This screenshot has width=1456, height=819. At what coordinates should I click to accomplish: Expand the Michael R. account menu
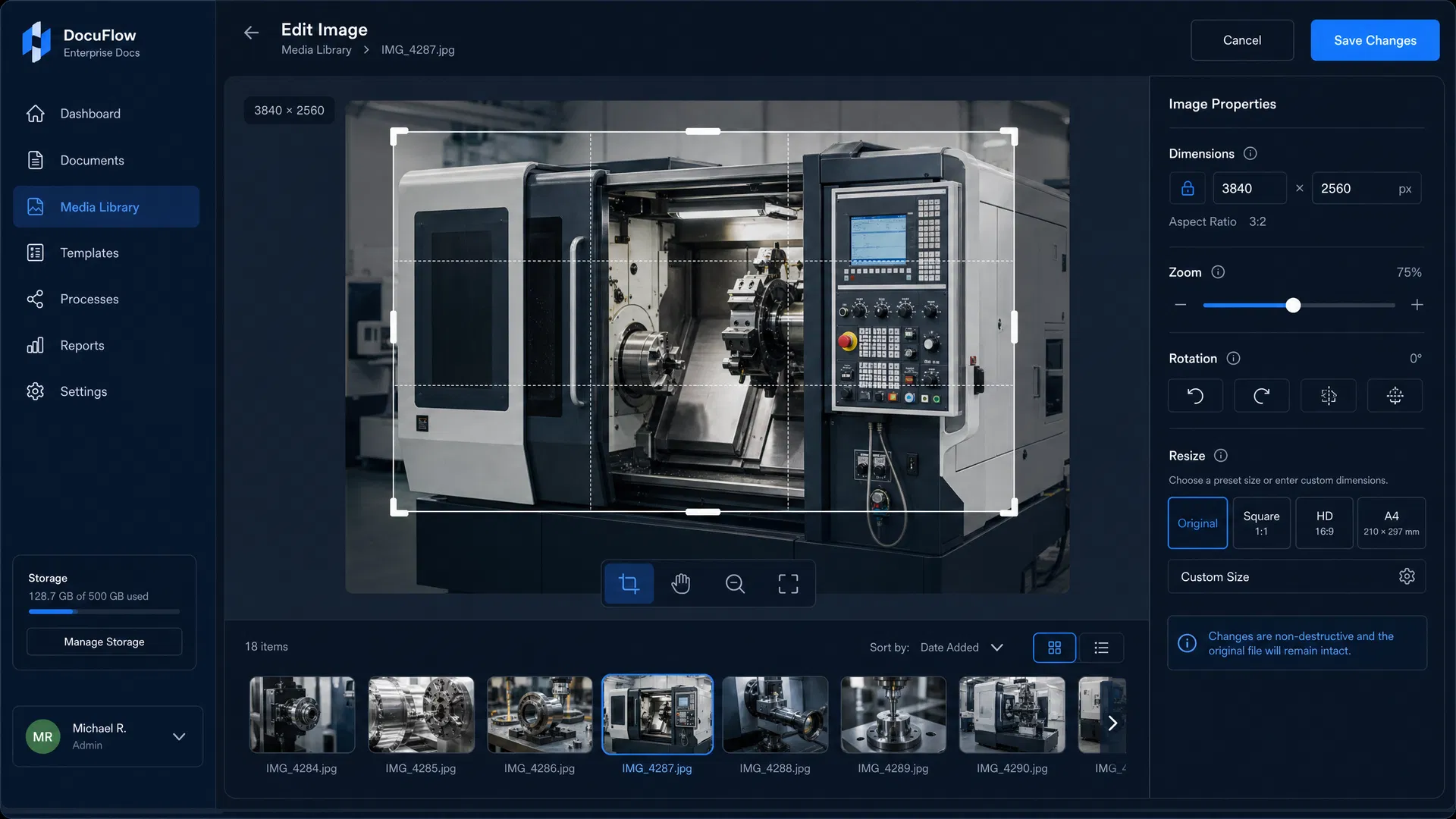point(179,736)
